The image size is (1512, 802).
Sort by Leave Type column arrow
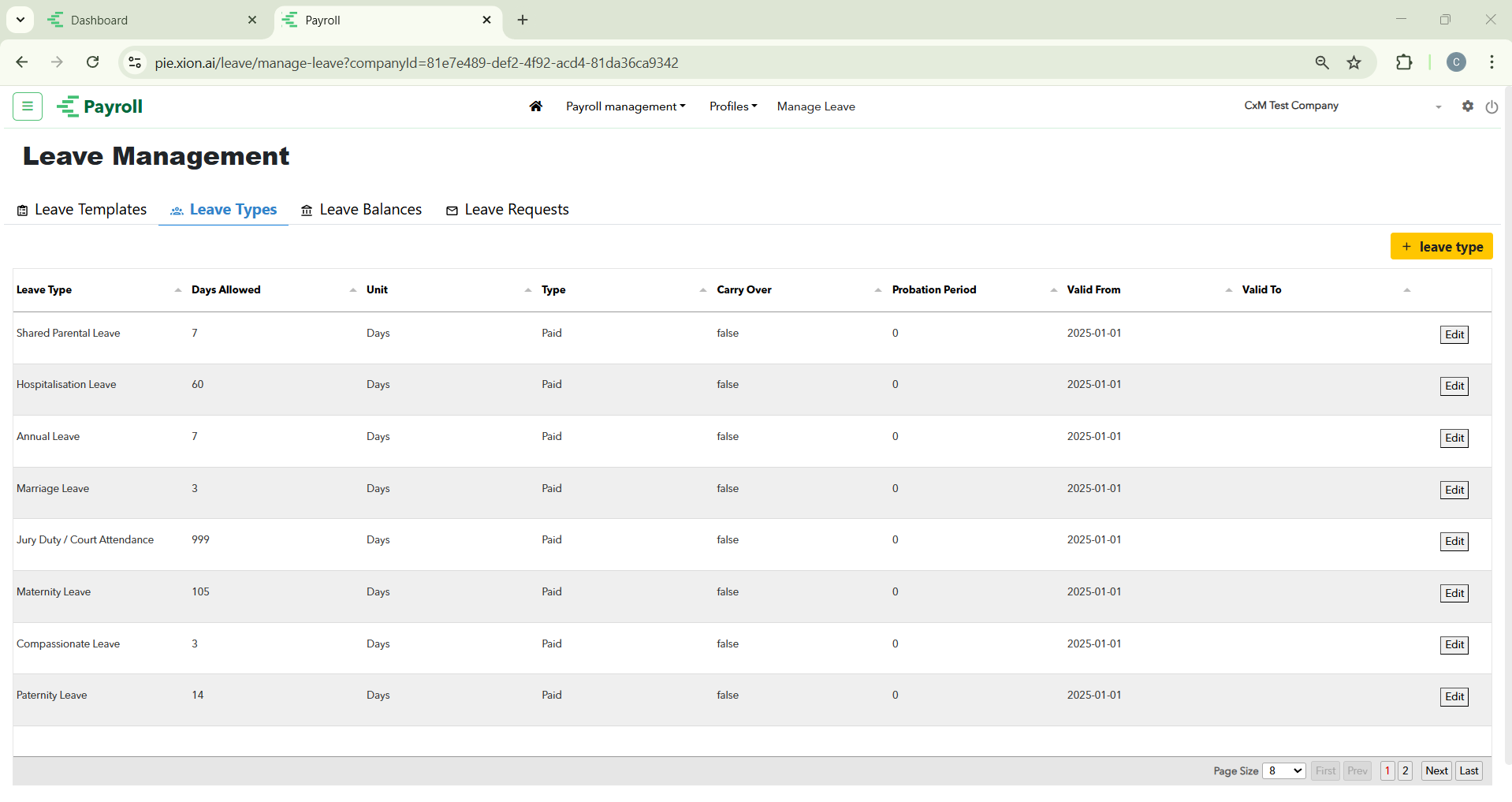[177, 290]
